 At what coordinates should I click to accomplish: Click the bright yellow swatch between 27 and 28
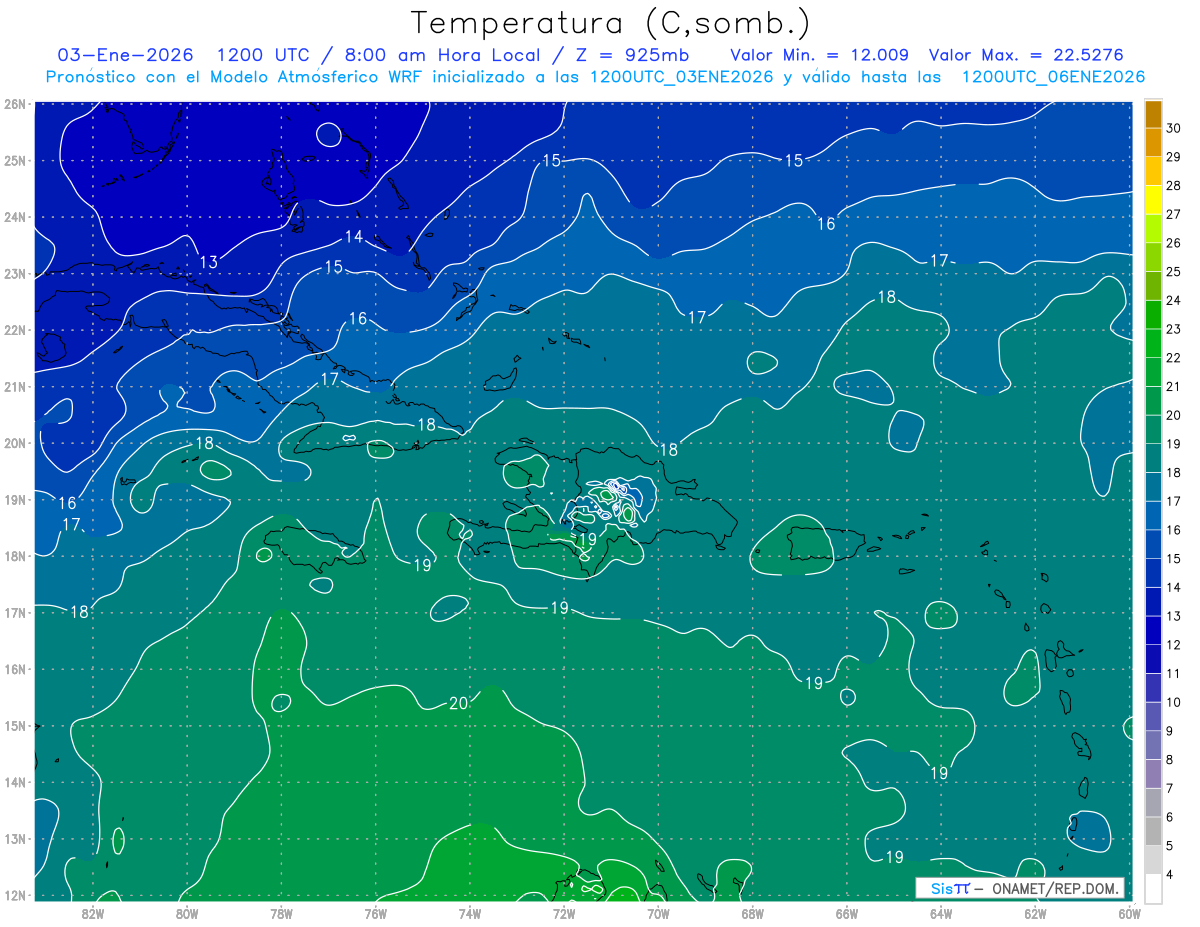coord(1153,199)
